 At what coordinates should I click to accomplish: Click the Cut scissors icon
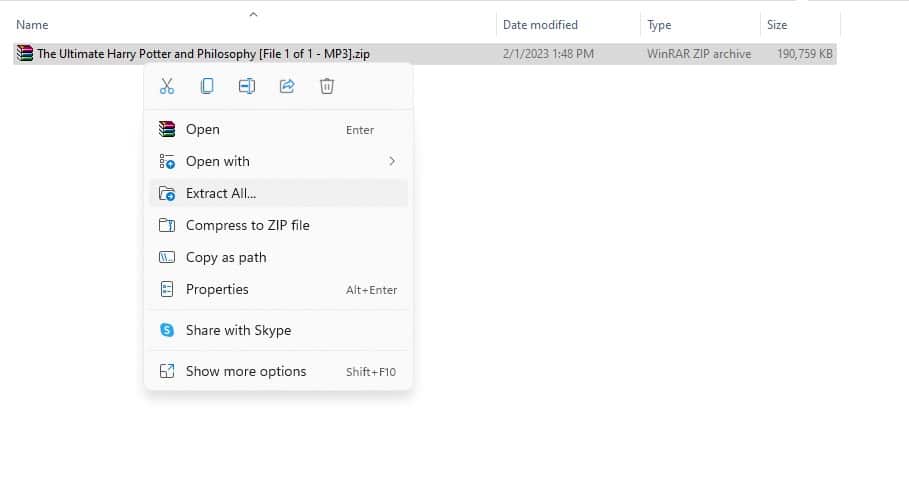(x=167, y=86)
